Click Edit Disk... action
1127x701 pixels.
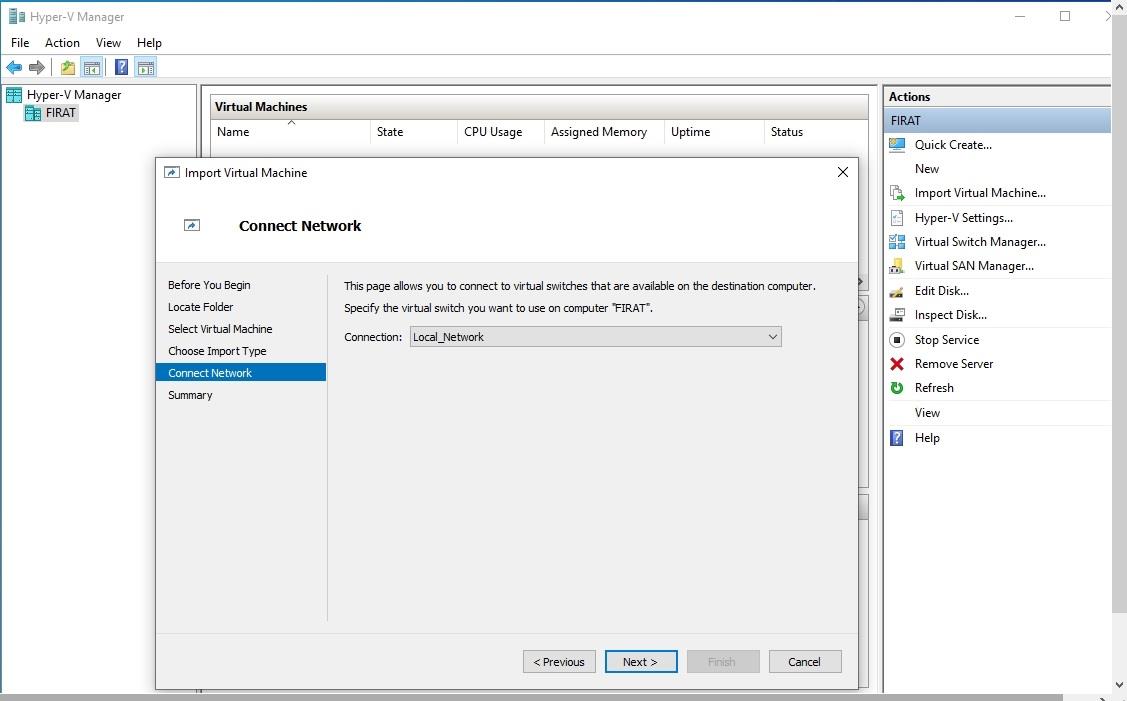point(942,291)
